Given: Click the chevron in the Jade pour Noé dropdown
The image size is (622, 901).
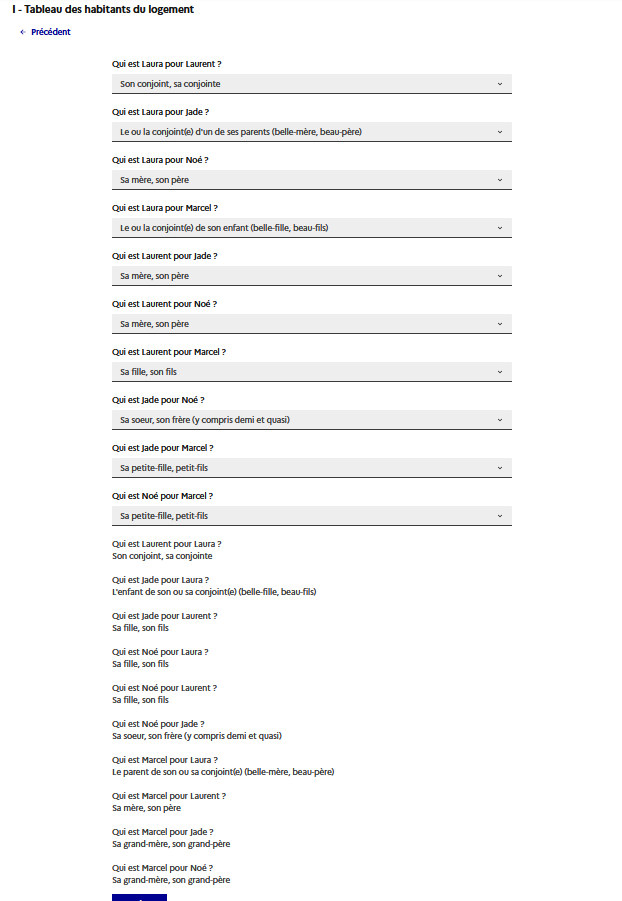Looking at the screenshot, I should click(500, 420).
